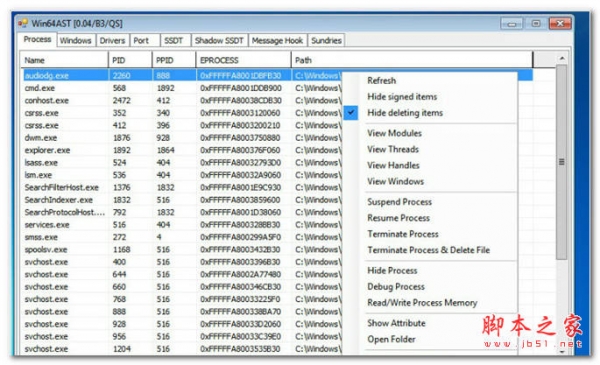Select svchost.exe with PID 956
The image size is (600, 365).
tap(182, 337)
